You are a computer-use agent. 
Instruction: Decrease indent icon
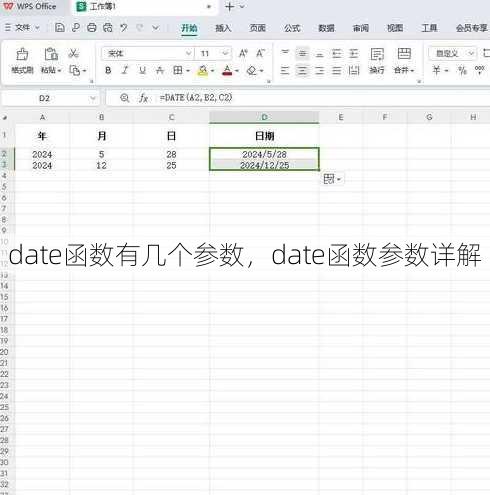click(x=337, y=53)
